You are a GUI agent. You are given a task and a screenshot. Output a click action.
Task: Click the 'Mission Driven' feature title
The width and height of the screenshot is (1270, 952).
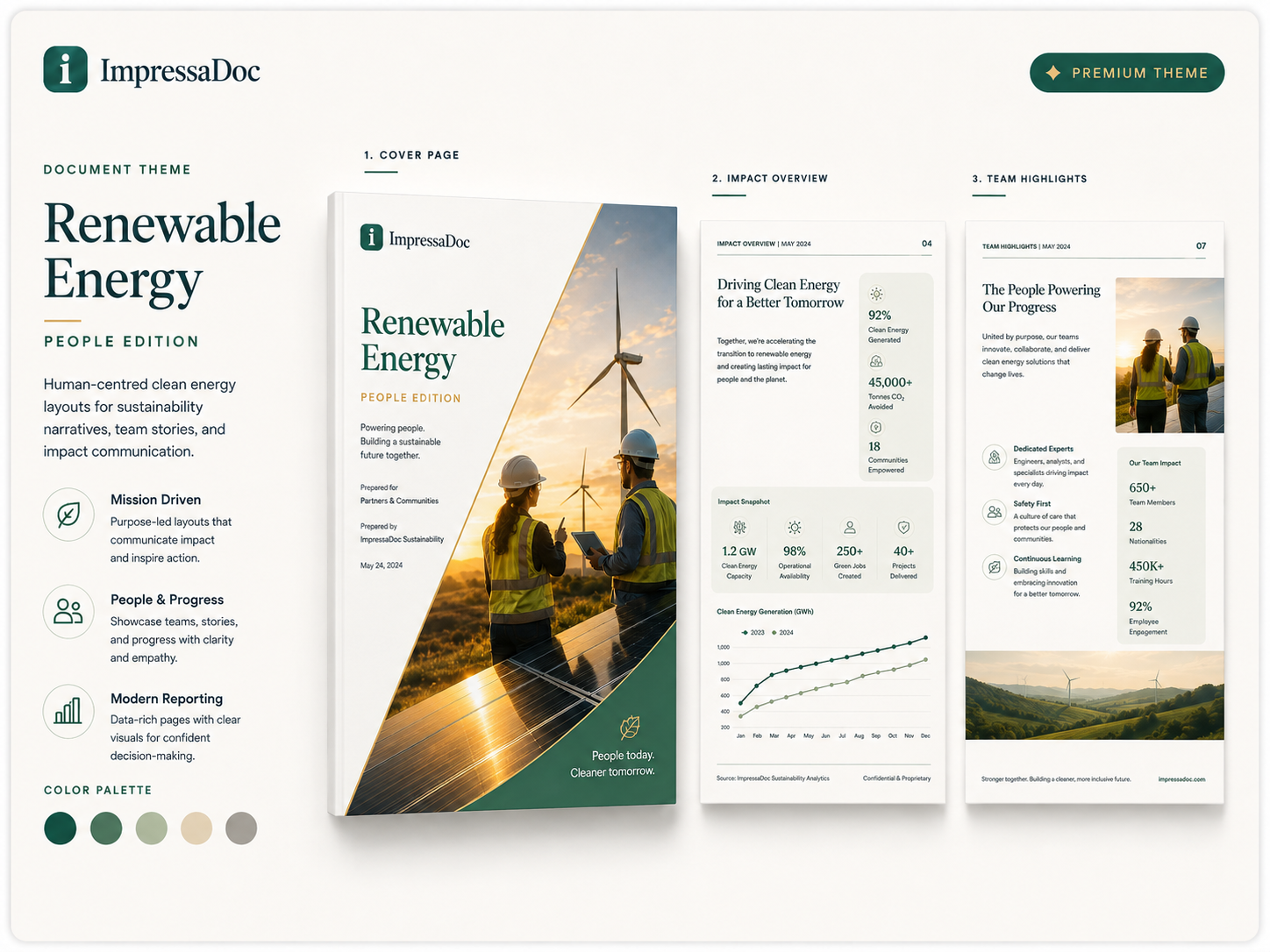point(156,500)
